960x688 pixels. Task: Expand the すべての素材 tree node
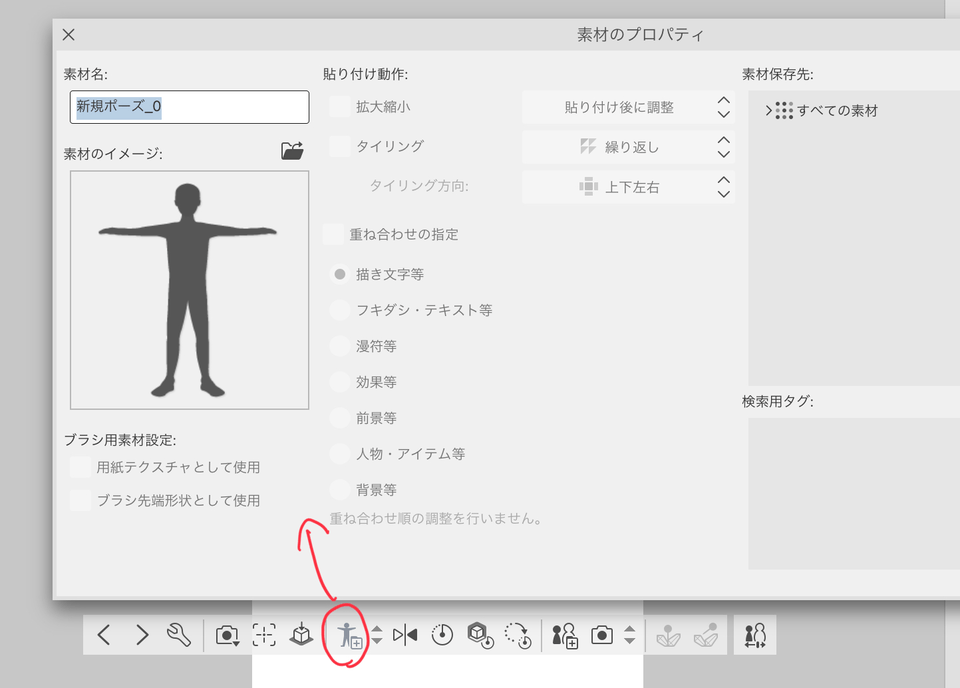tap(768, 110)
